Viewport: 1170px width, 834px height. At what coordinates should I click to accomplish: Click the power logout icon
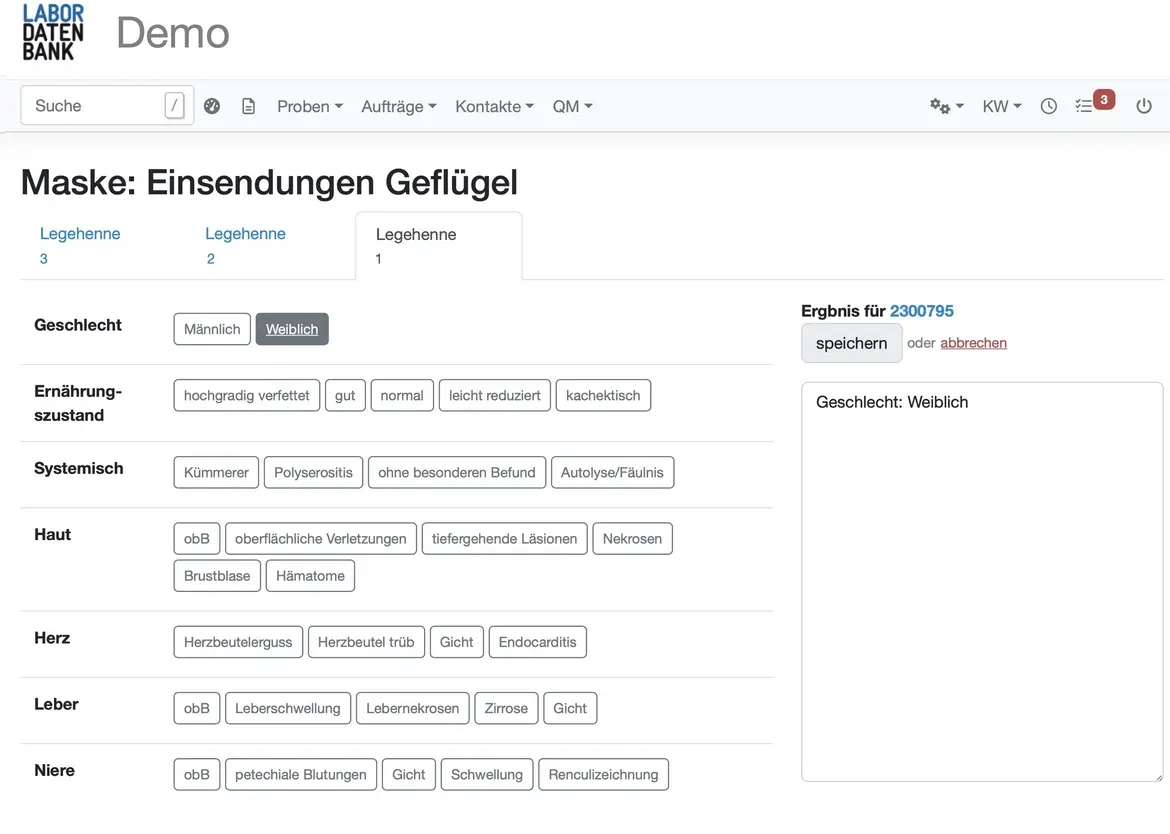click(1143, 105)
